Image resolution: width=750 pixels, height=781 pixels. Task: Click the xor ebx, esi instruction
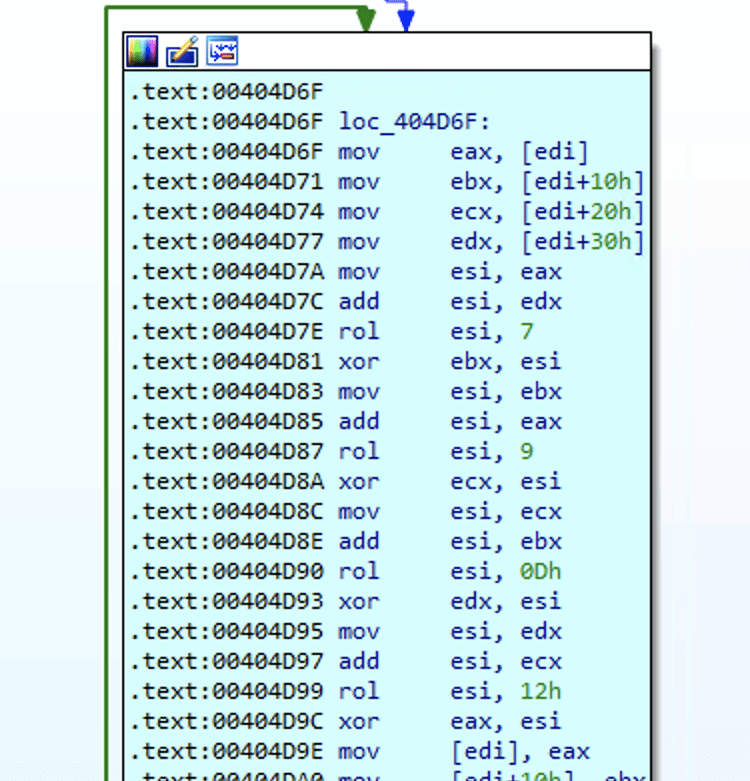tap(450, 362)
